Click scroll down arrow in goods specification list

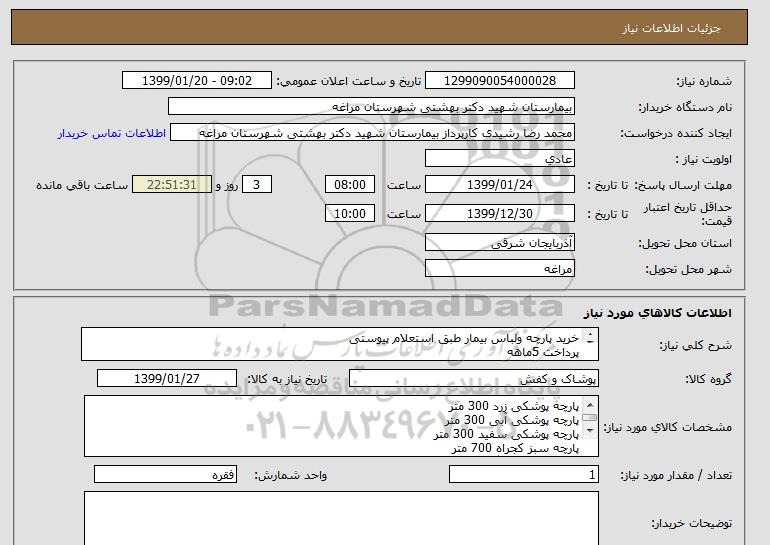coord(590,431)
